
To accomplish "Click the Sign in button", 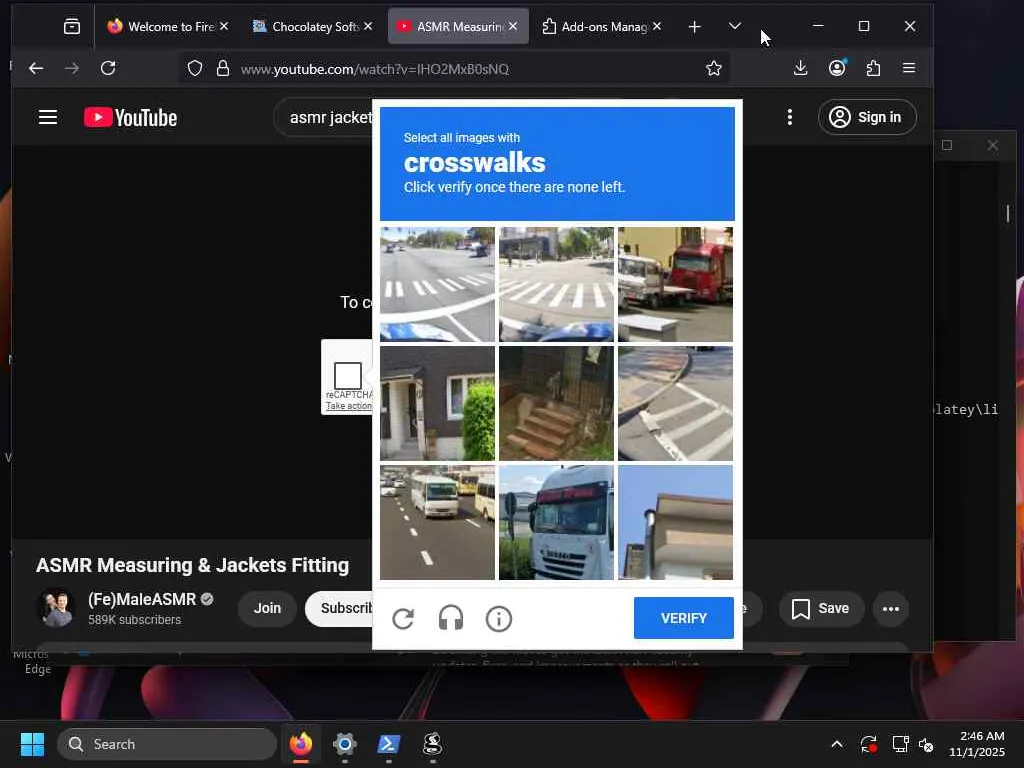I will click(x=867, y=117).
